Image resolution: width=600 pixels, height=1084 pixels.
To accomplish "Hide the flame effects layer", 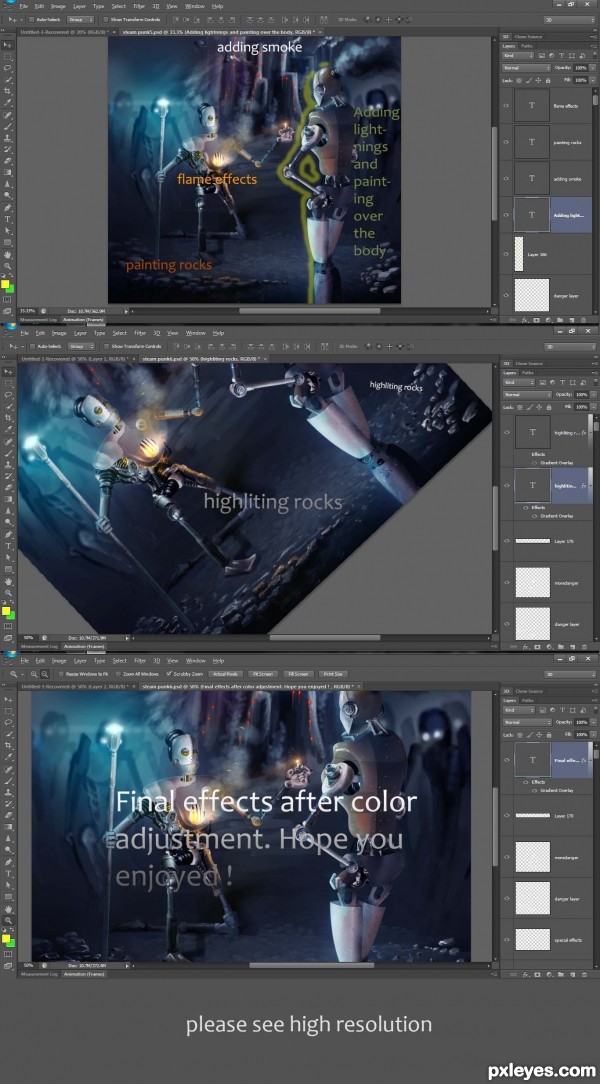I will (x=506, y=106).
